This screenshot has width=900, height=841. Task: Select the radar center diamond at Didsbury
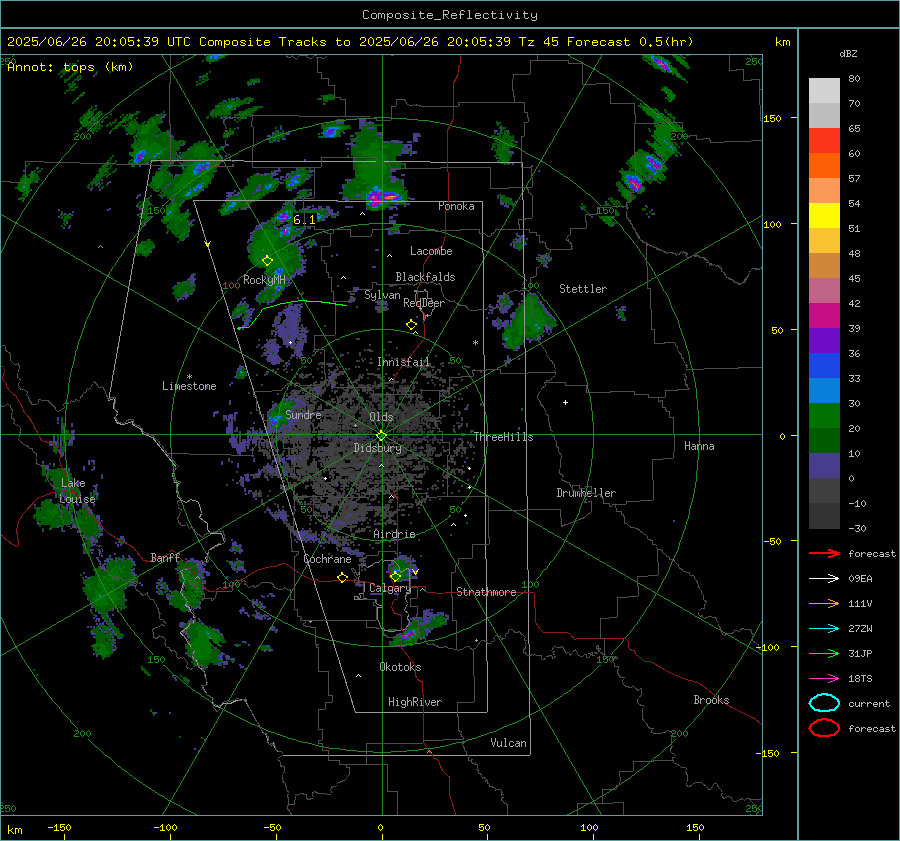381,435
